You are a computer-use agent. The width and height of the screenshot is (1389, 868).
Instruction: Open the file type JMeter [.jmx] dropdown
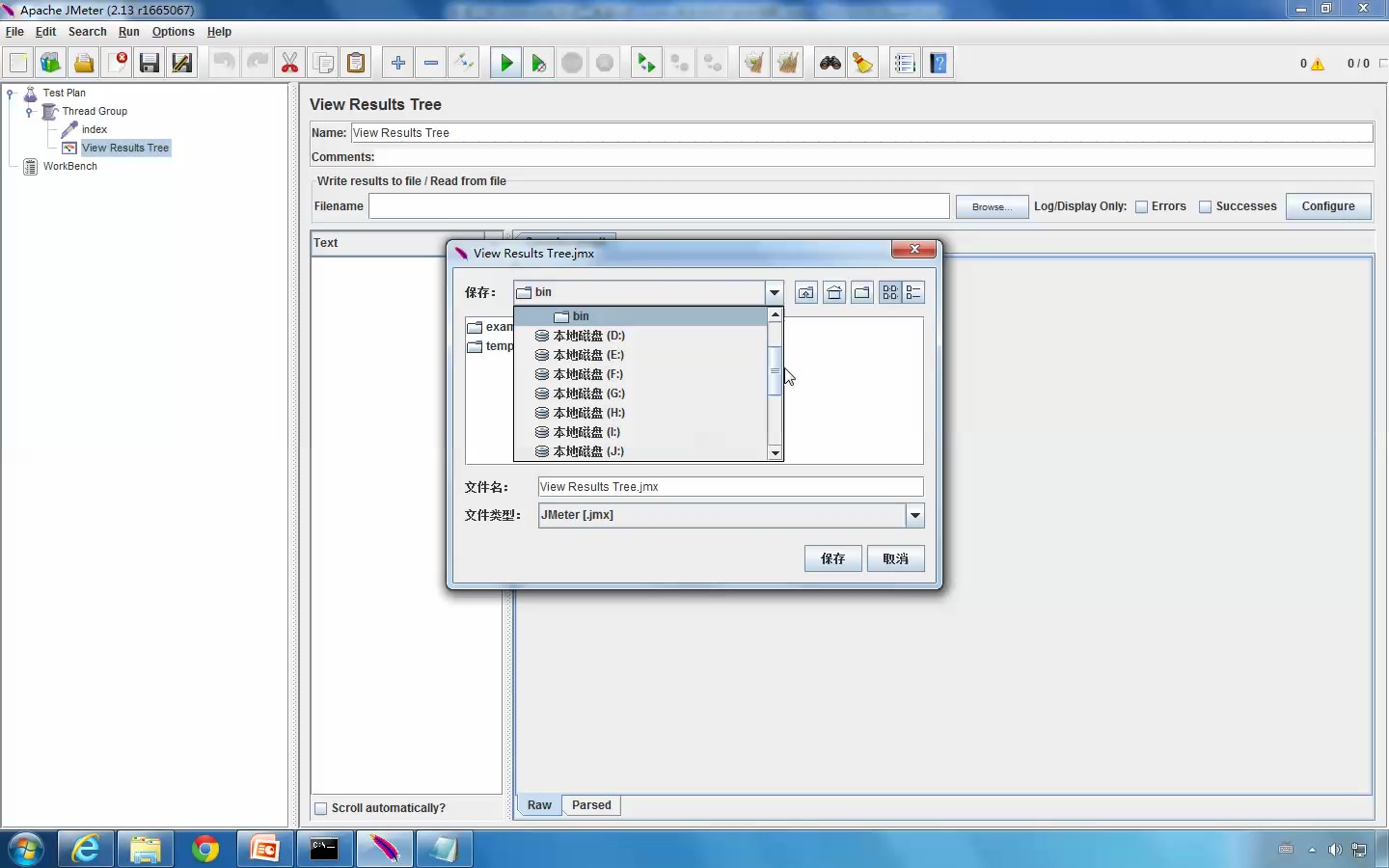(914, 516)
